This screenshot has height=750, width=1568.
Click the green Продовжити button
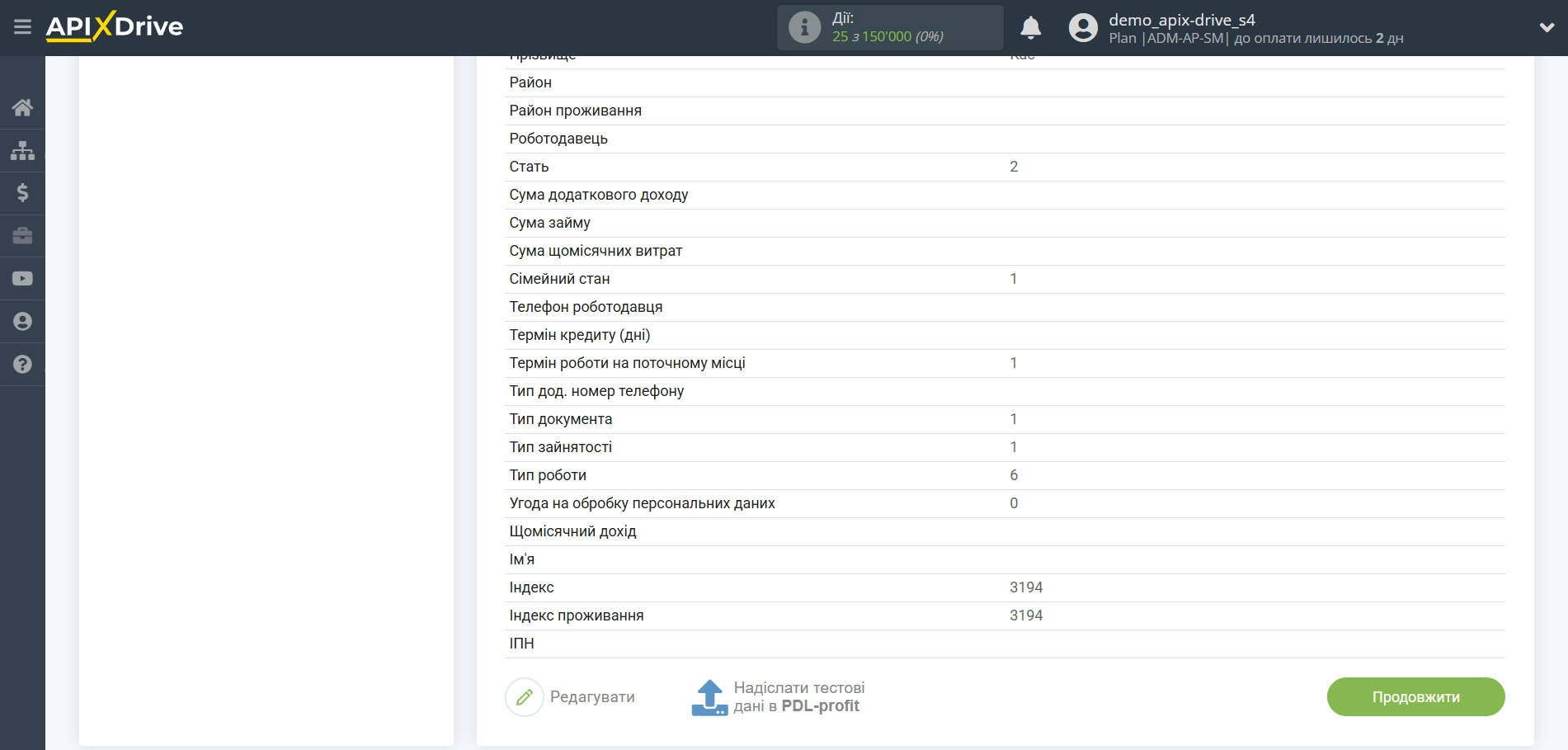click(1415, 697)
